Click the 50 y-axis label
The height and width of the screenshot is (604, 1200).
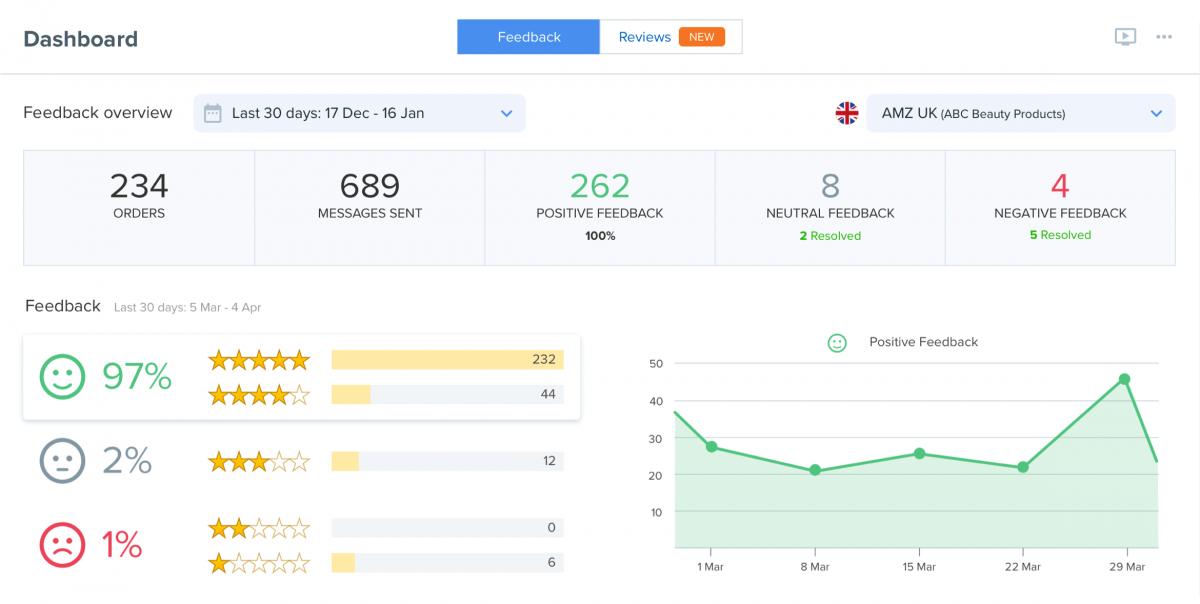pyautogui.click(x=656, y=364)
